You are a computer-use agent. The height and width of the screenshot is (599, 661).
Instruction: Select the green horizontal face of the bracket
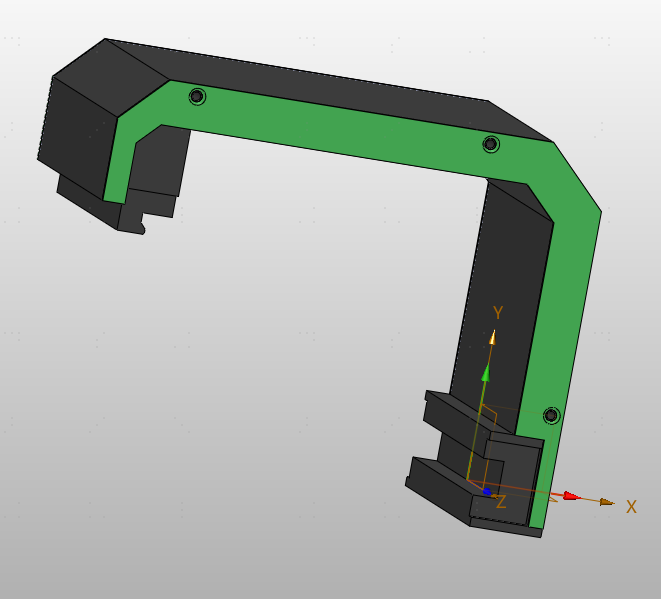(340, 130)
